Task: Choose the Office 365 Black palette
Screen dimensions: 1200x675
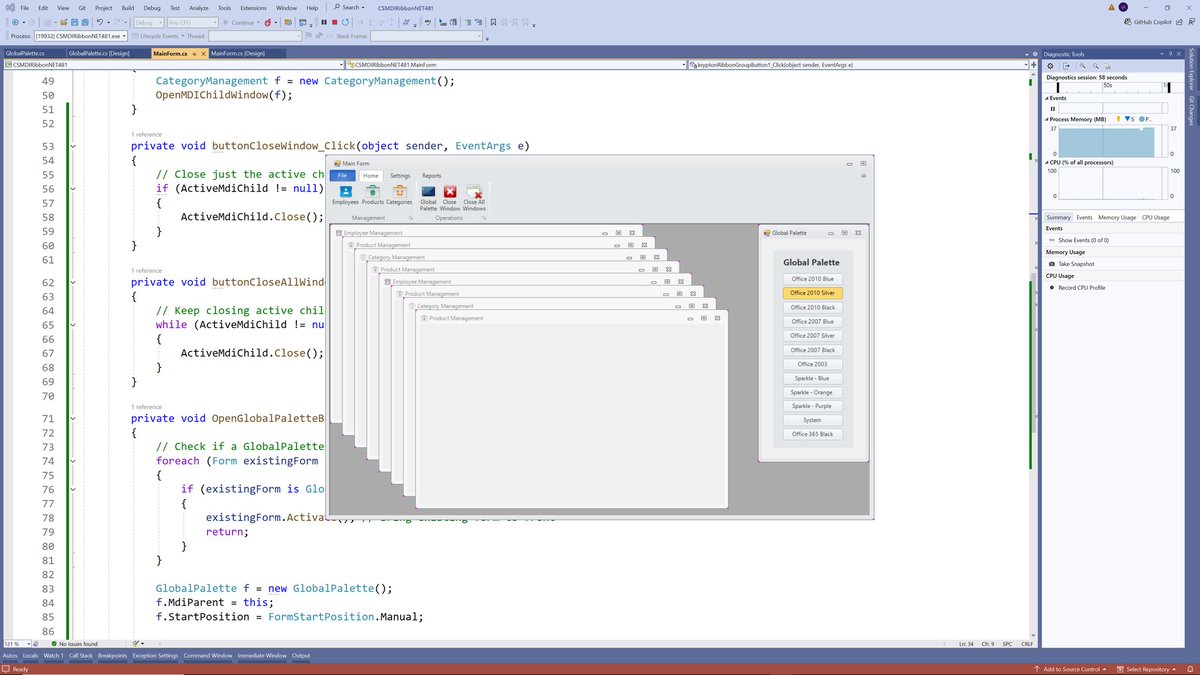Action: (812, 434)
